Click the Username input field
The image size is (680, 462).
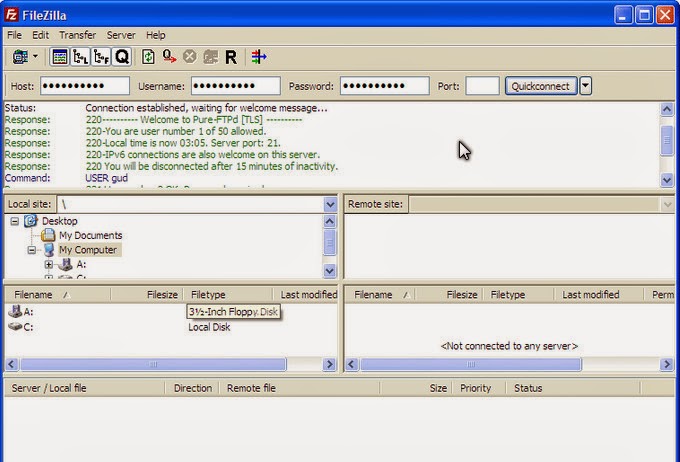coord(236,86)
